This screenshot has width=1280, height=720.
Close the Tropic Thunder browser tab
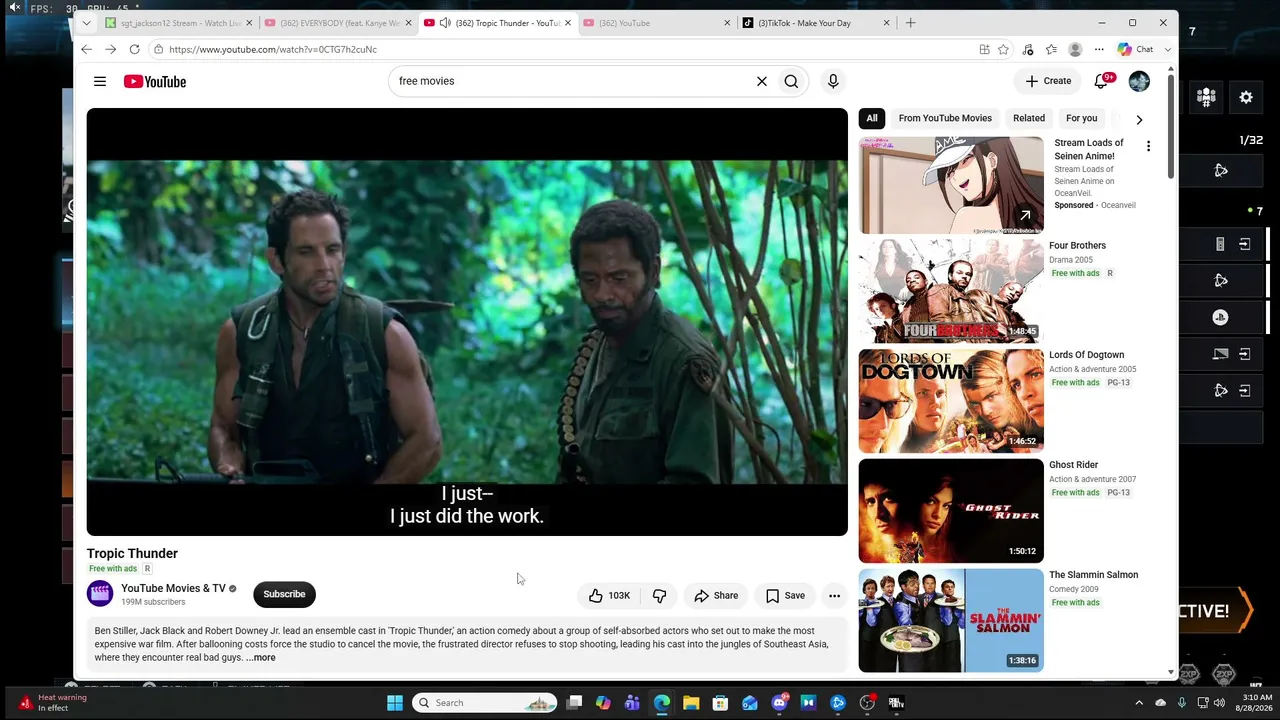point(568,23)
